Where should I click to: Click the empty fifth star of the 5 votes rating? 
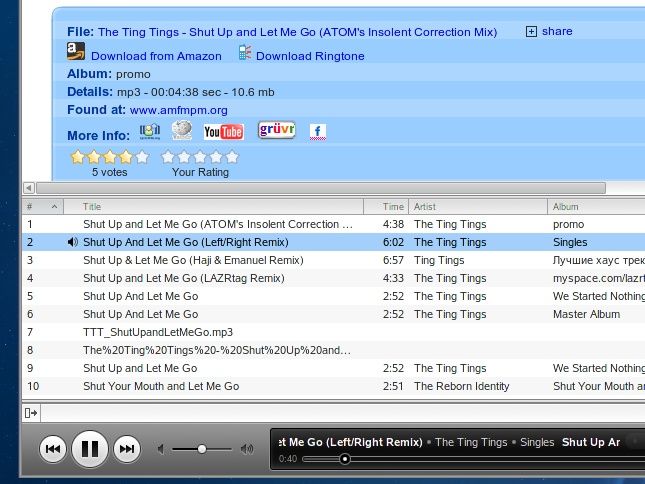click(x=142, y=157)
